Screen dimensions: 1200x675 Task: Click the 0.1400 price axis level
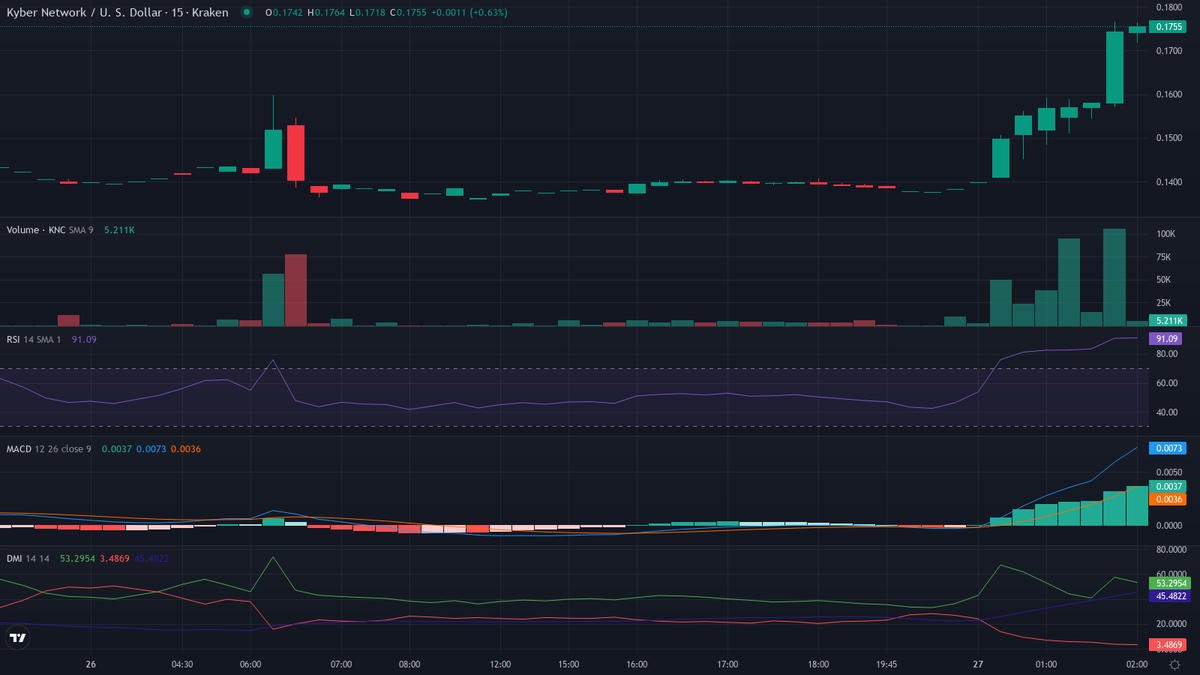pos(1168,182)
